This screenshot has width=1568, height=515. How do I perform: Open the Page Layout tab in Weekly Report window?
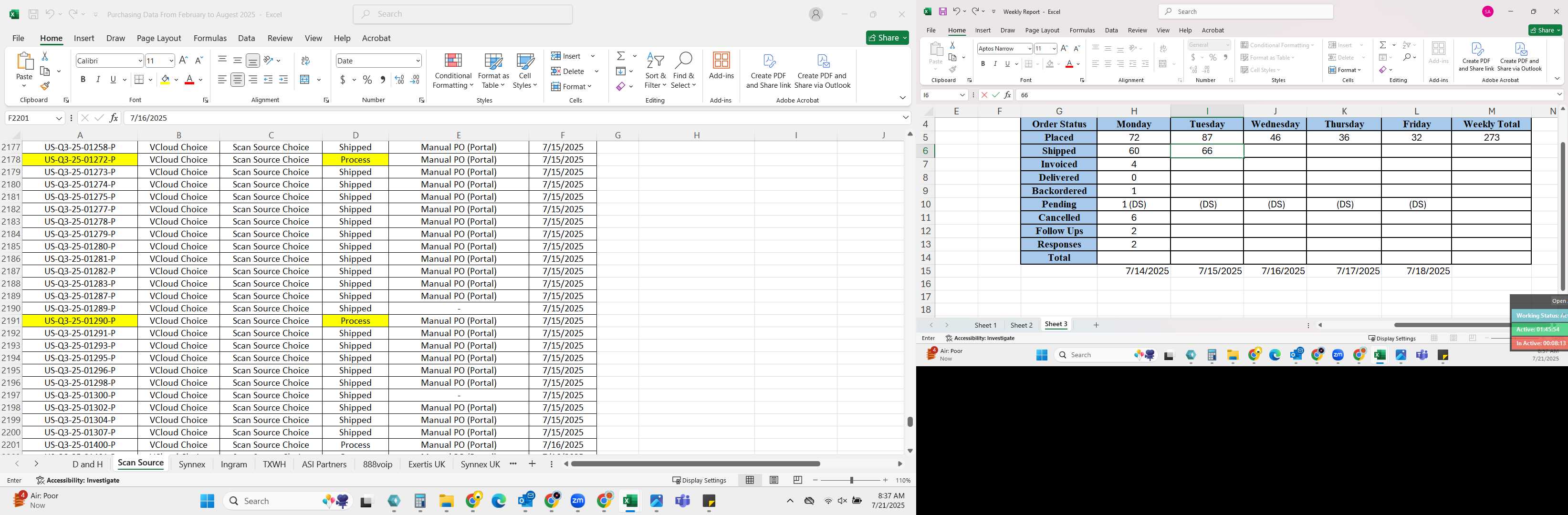click(1042, 31)
